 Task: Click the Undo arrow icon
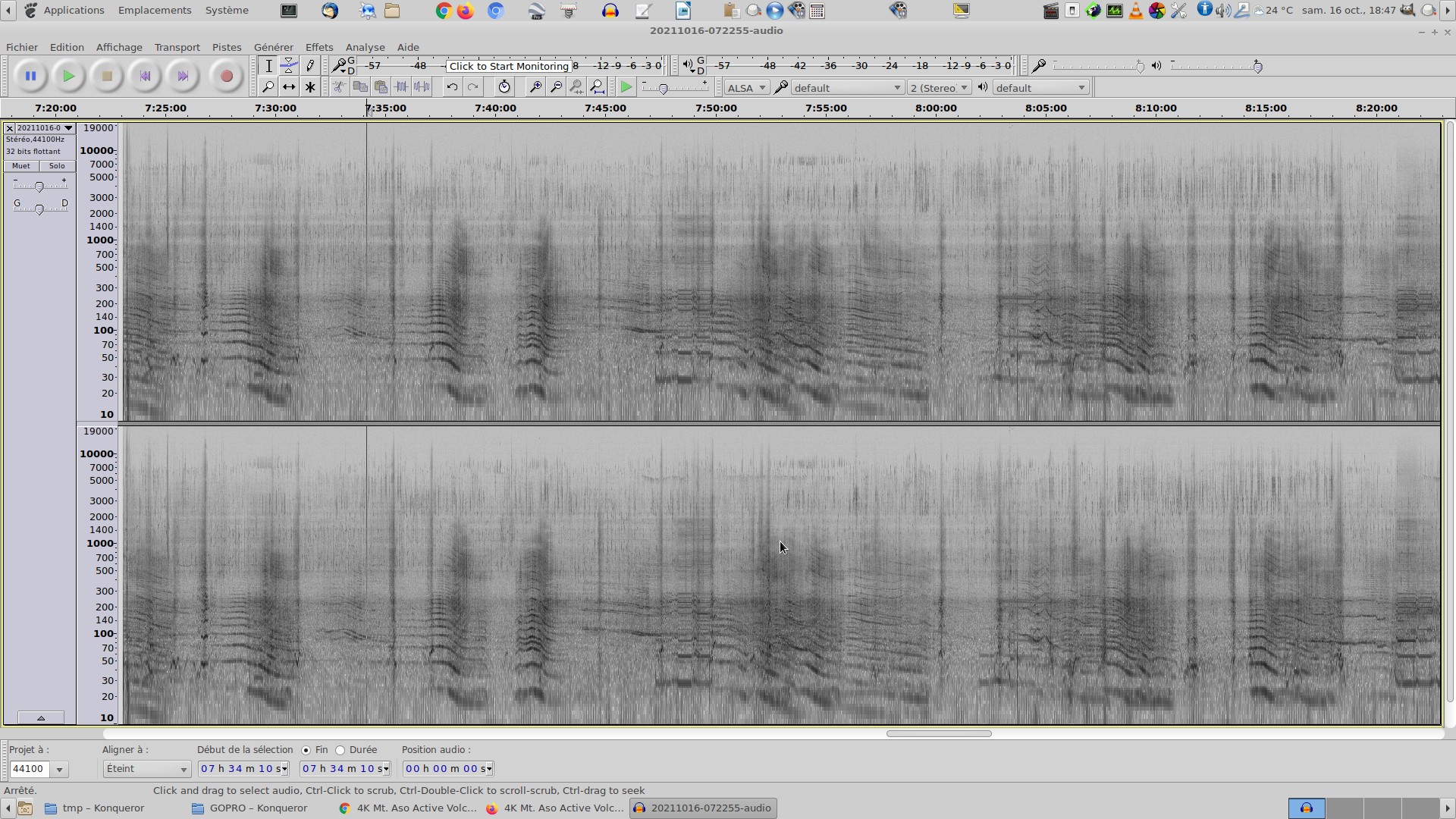pyautogui.click(x=452, y=87)
